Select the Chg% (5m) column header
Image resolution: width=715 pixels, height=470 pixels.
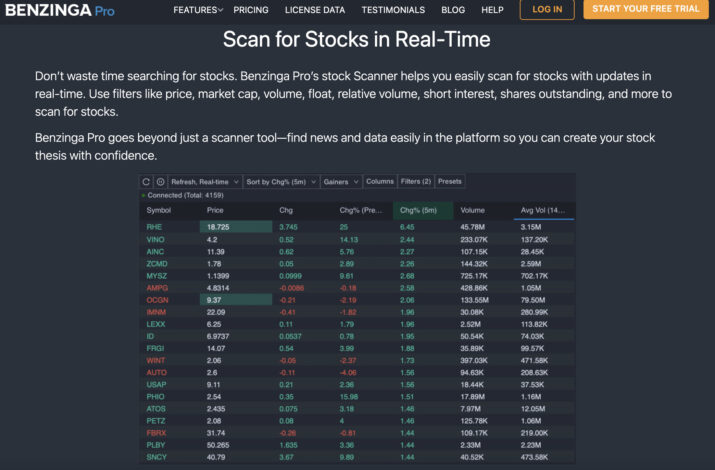tap(418, 210)
